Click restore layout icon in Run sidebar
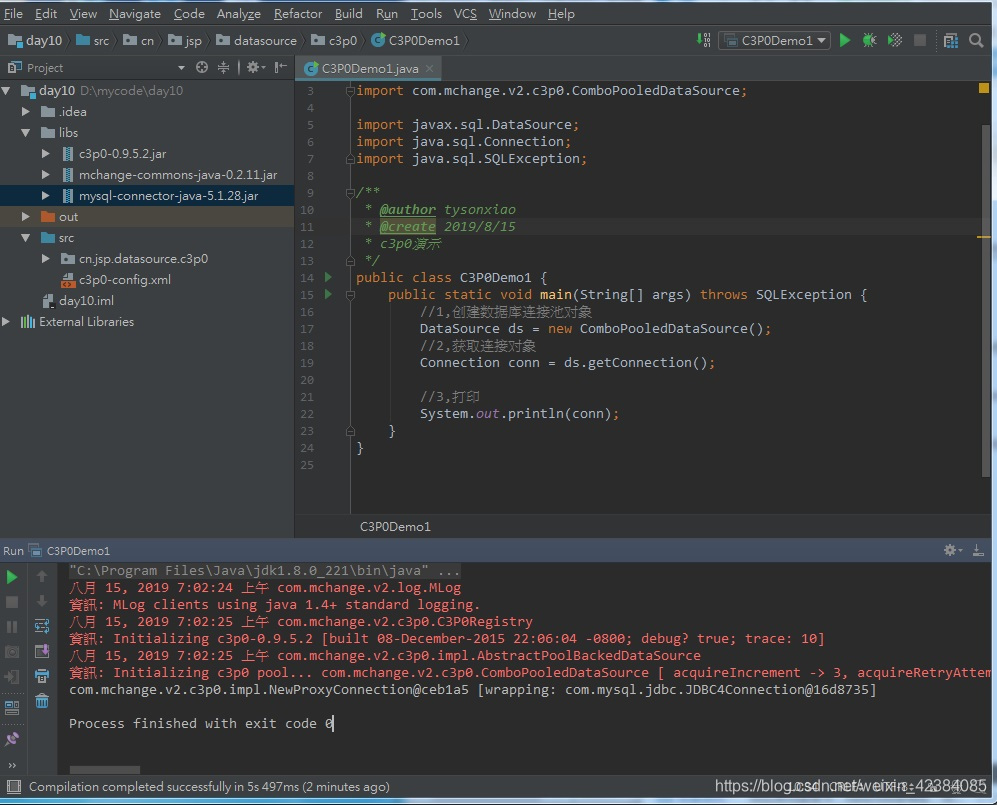Image resolution: width=997 pixels, height=805 pixels. click(11, 707)
